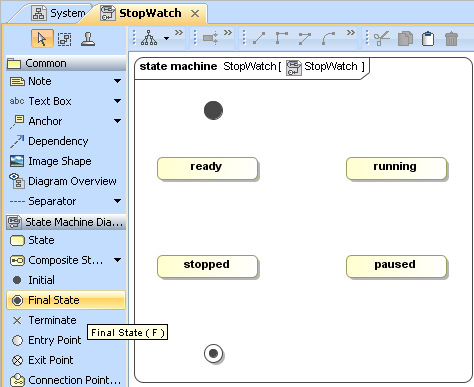Choose the rectilinear path style icon
This screenshot has width=474, height=387.
(x=282, y=38)
